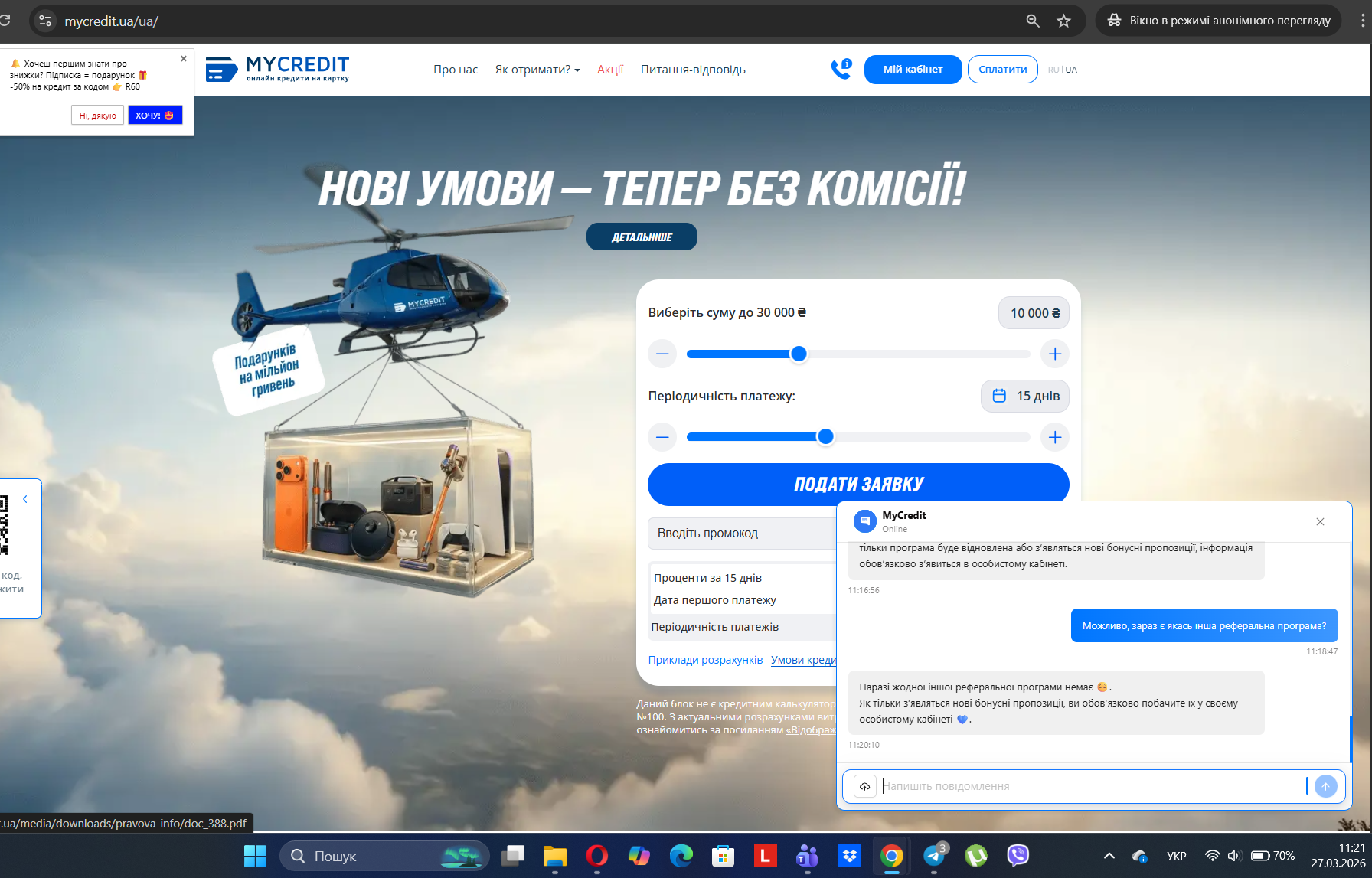Open the "Умови креди…" link
1372x878 pixels.
(x=804, y=660)
